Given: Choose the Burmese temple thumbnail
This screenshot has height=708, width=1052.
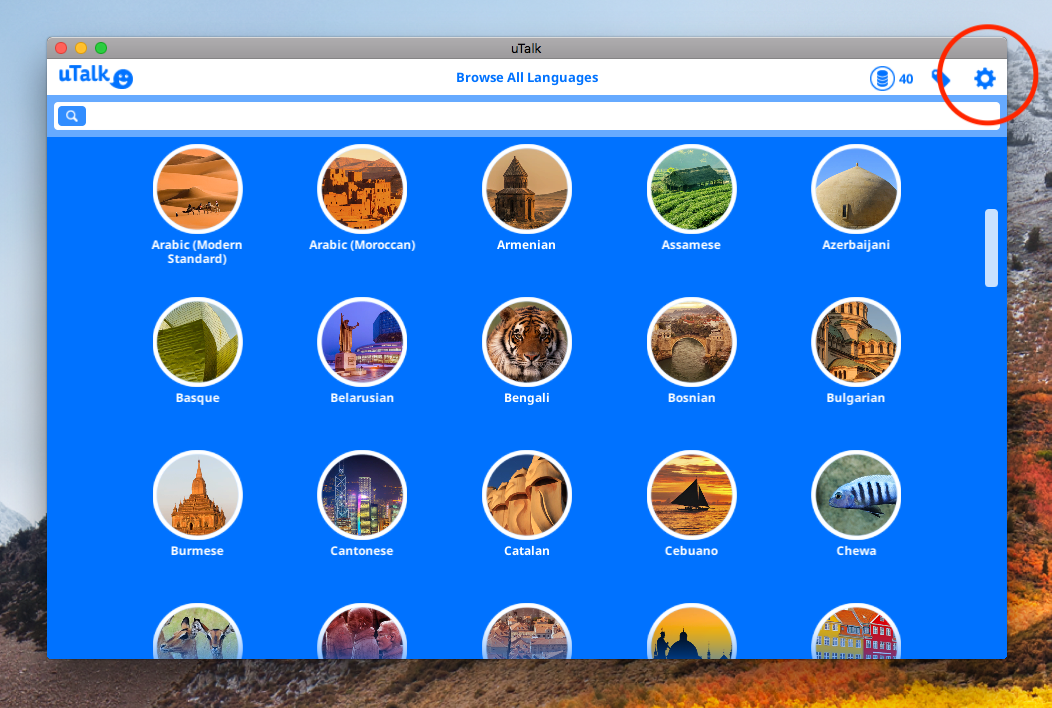Looking at the screenshot, I should [x=197, y=495].
